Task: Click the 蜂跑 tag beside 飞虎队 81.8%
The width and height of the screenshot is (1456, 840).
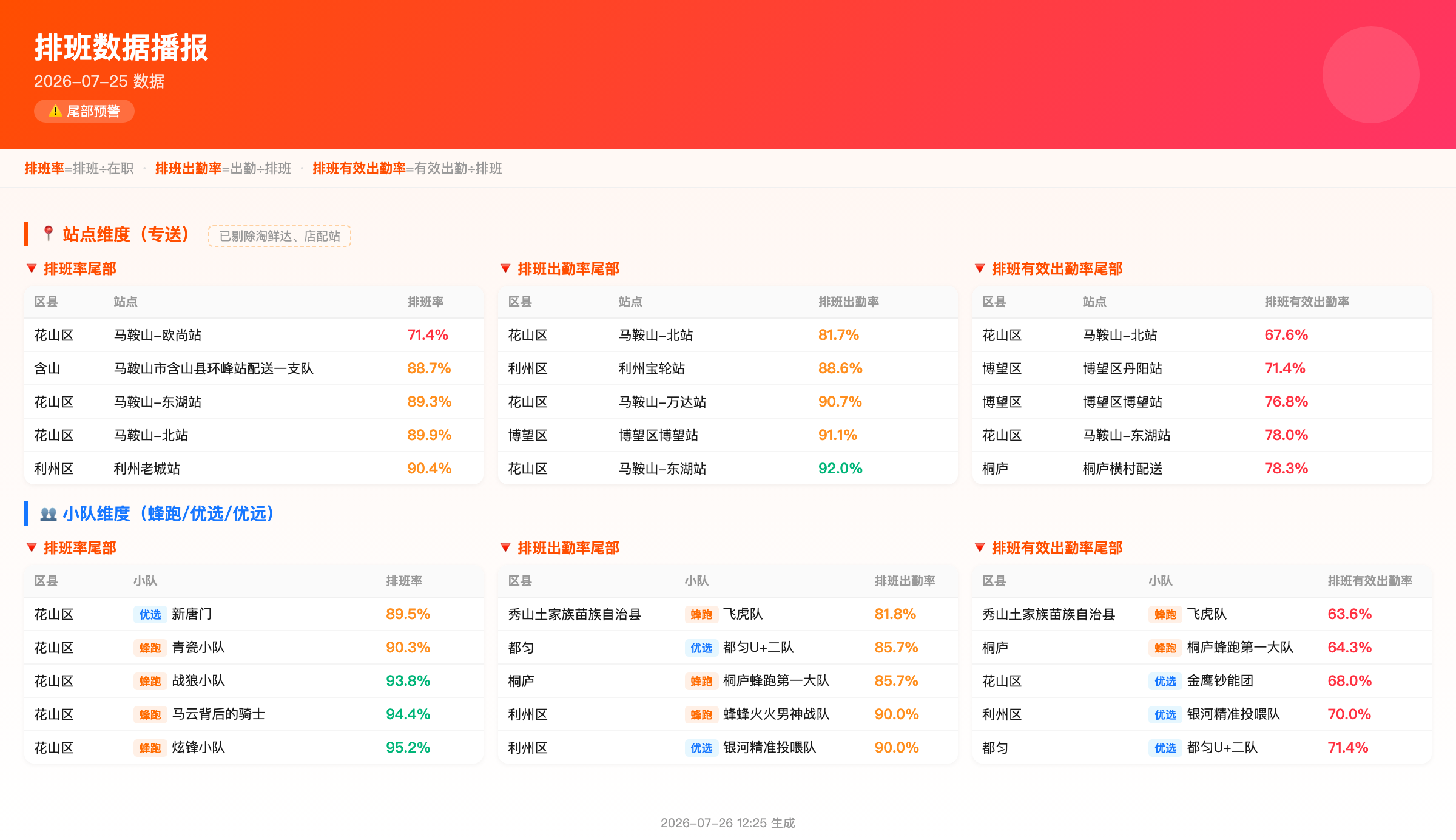Action: (x=701, y=614)
